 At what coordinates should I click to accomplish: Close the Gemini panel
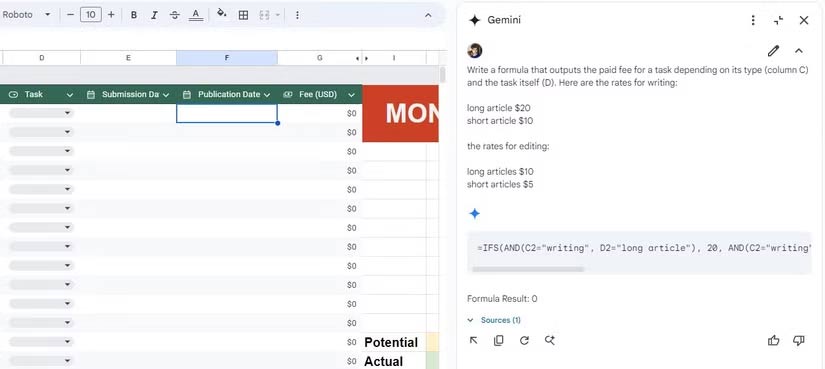(x=803, y=21)
